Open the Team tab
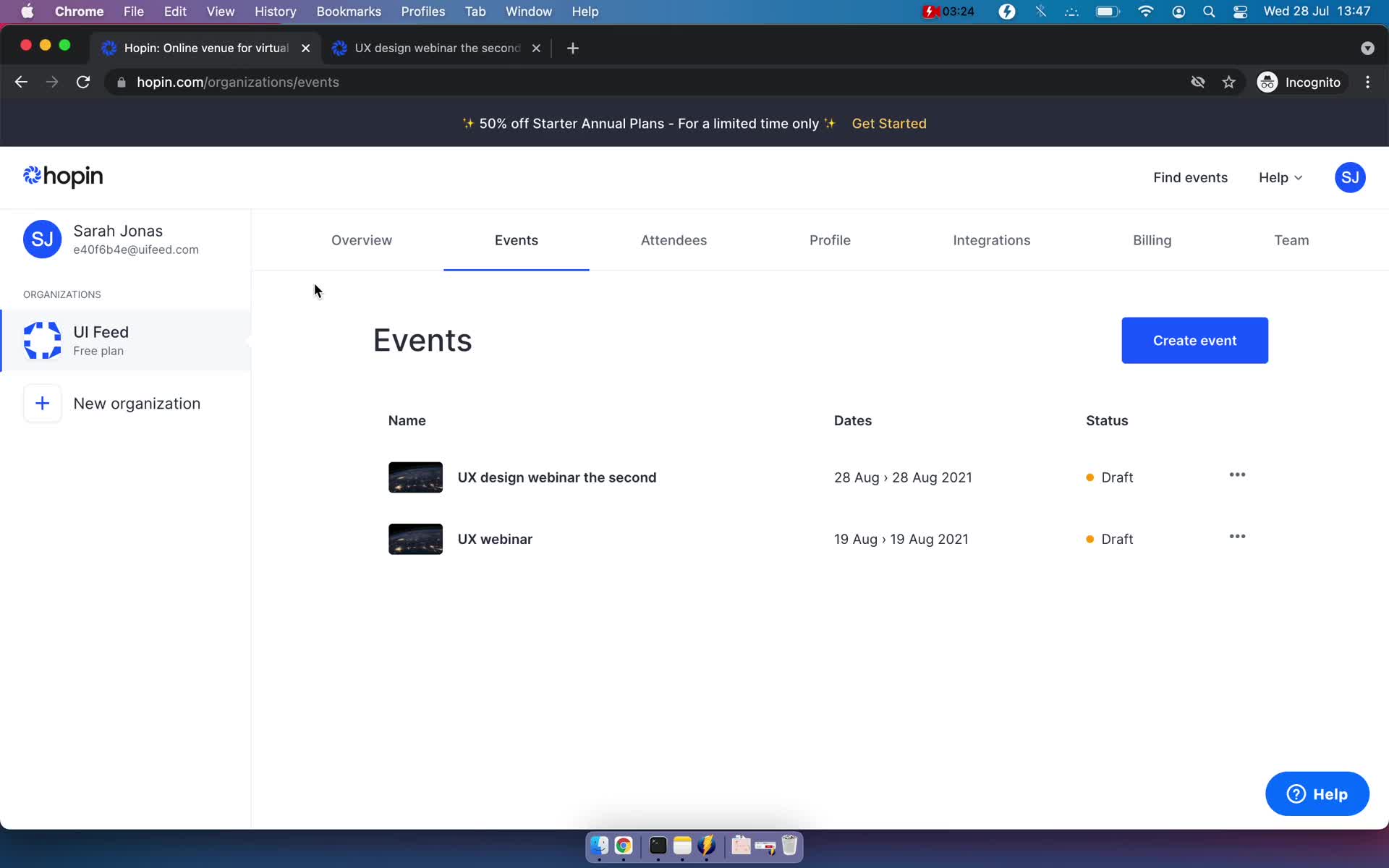Screen dimensions: 1389x868 [1291, 240]
